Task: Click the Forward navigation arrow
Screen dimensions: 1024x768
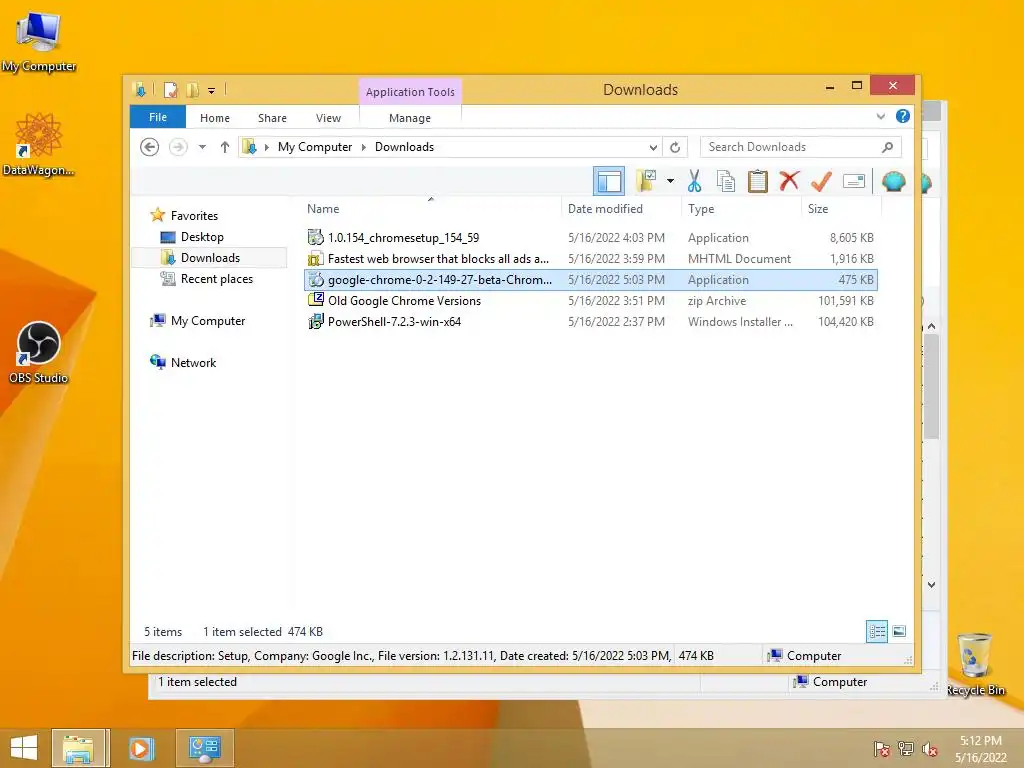Action: [x=178, y=147]
